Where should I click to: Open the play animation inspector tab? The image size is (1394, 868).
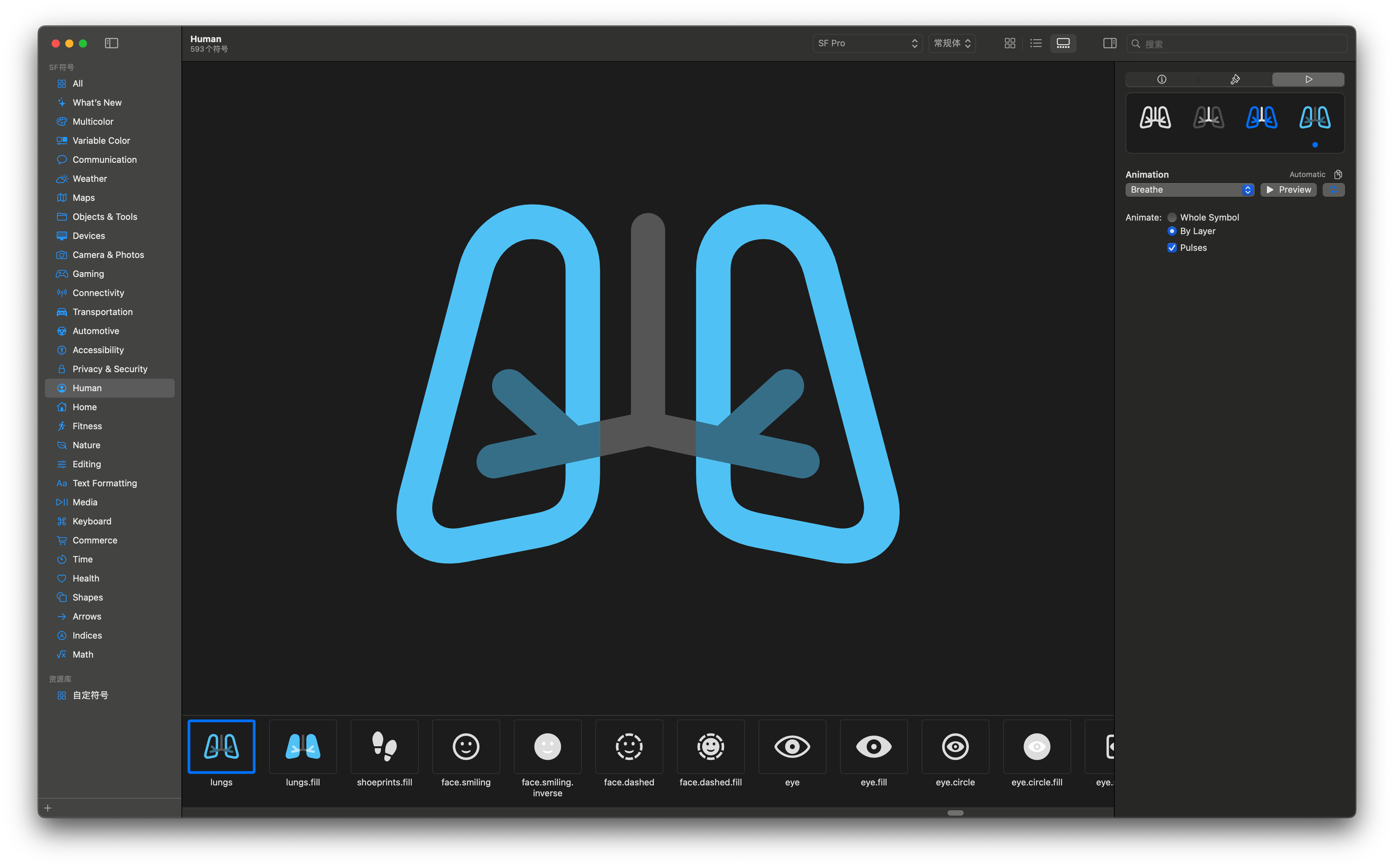1308,79
